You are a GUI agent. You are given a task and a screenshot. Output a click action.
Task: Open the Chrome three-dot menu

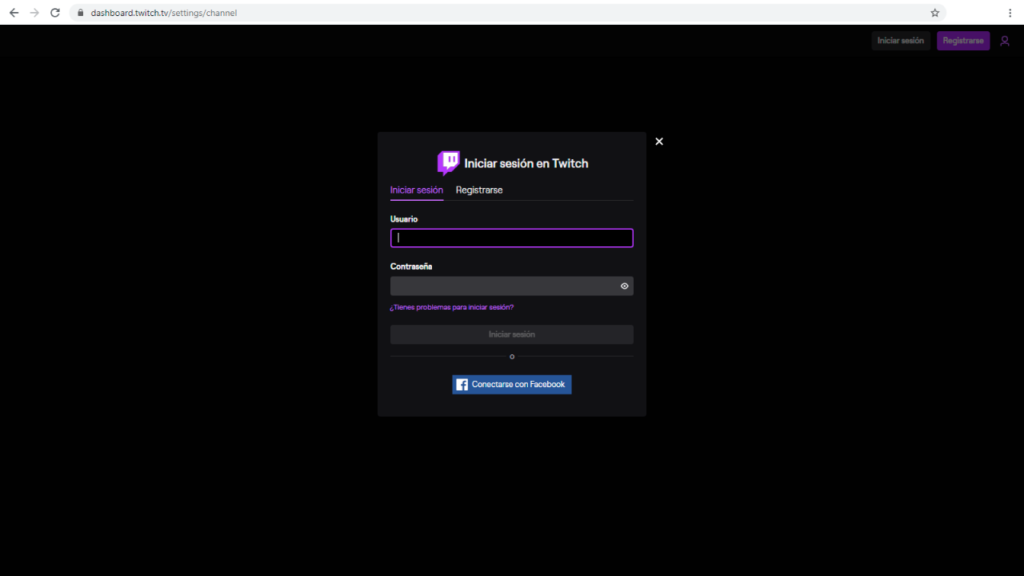coord(1009,13)
